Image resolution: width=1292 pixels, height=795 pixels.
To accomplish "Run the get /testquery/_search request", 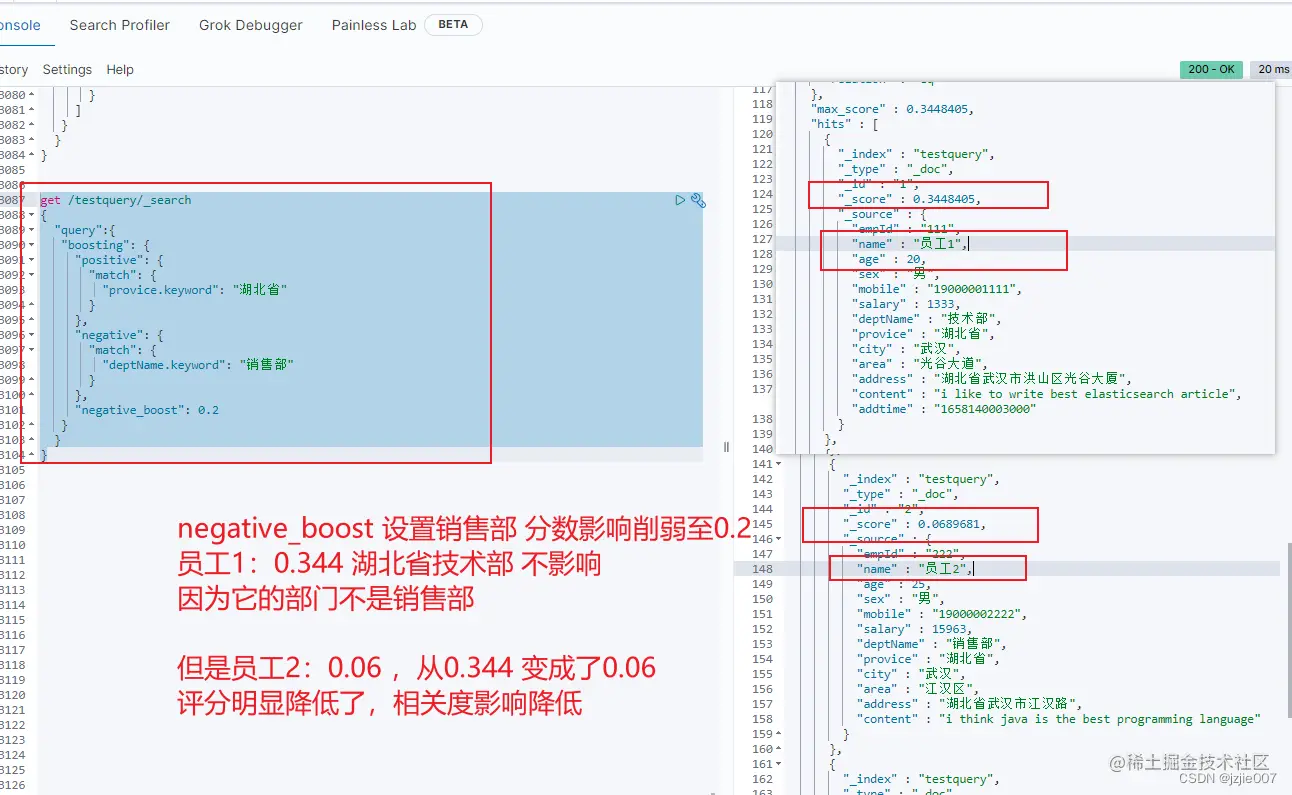I will tap(680, 200).
